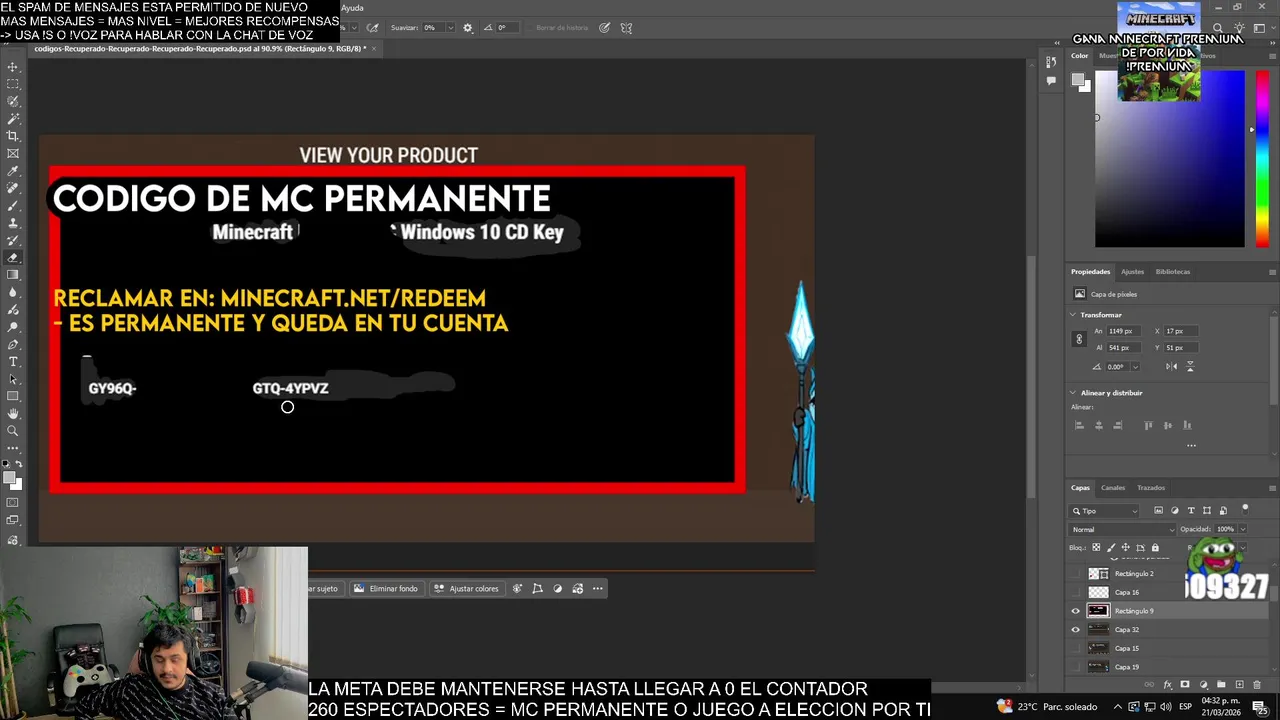
Task: Hide the Capa 32 layer
Action: click(1076, 630)
